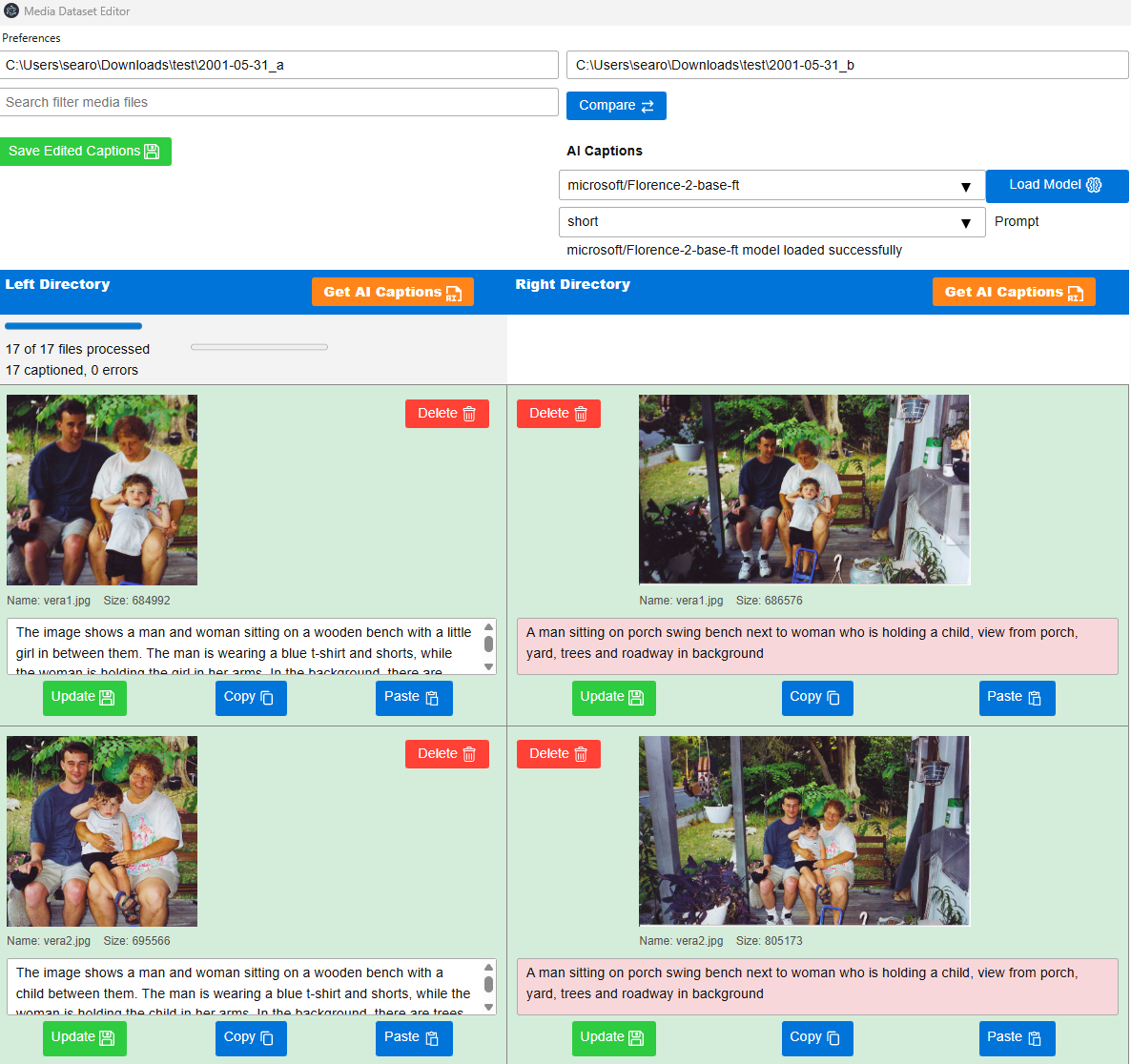Click the left directory progress bar
The image size is (1131, 1064).
73,326
